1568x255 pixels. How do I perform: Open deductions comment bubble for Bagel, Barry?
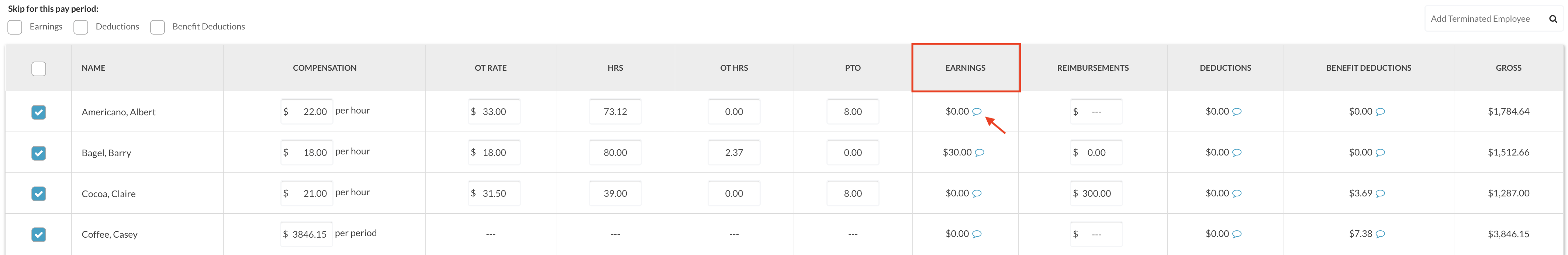pyautogui.click(x=1236, y=153)
